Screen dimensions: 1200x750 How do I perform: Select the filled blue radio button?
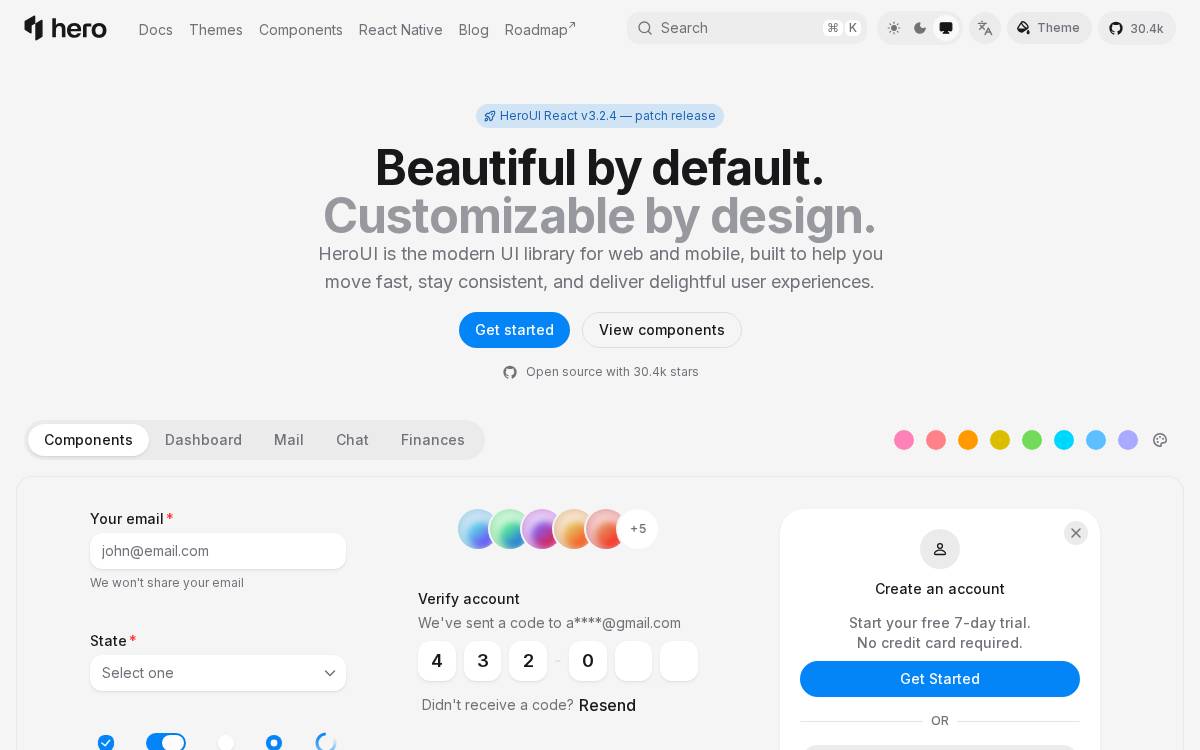tap(274, 742)
